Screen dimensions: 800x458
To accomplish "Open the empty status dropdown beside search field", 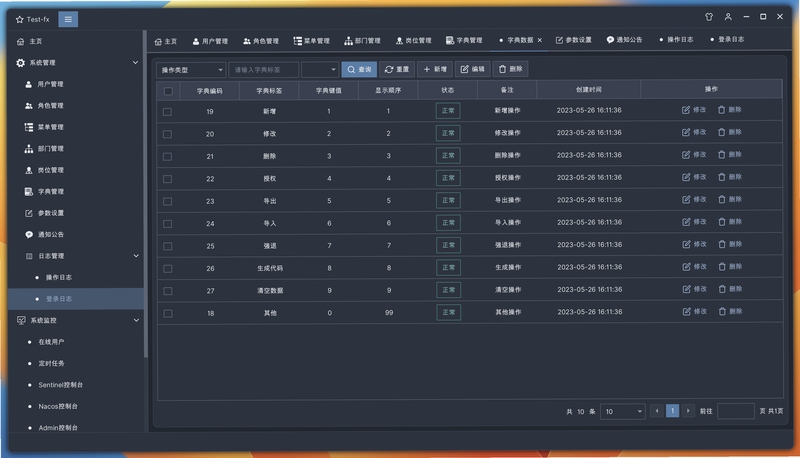I will (320, 69).
